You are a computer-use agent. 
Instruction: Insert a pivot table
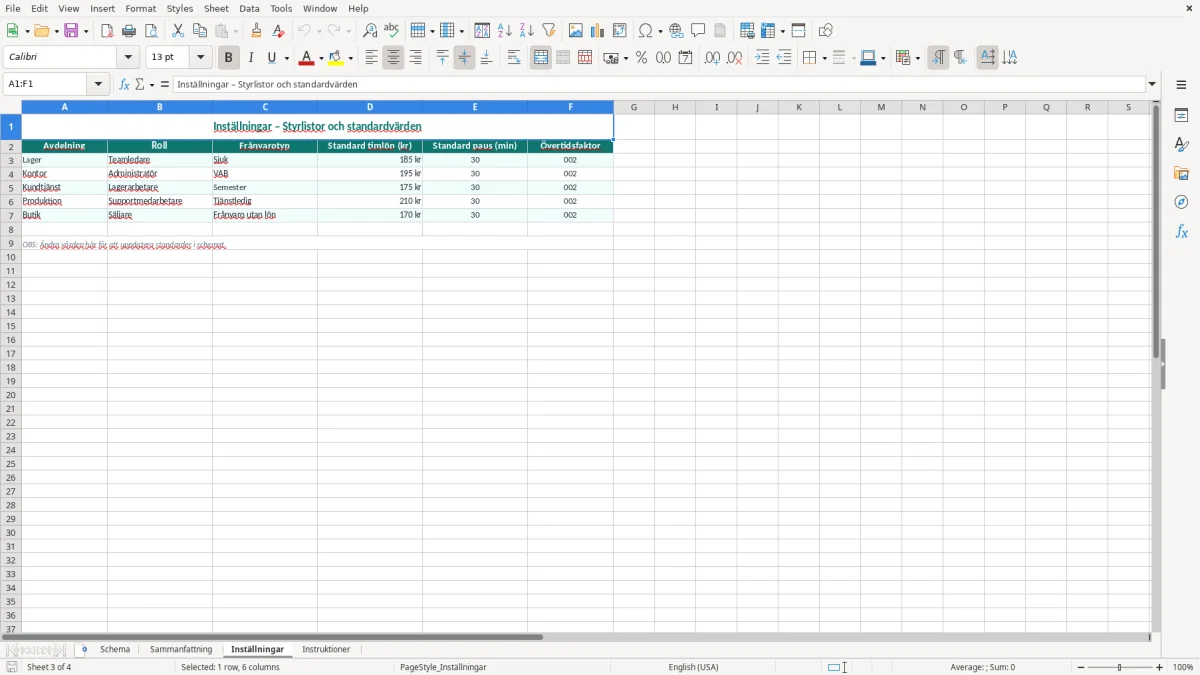[620, 31]
